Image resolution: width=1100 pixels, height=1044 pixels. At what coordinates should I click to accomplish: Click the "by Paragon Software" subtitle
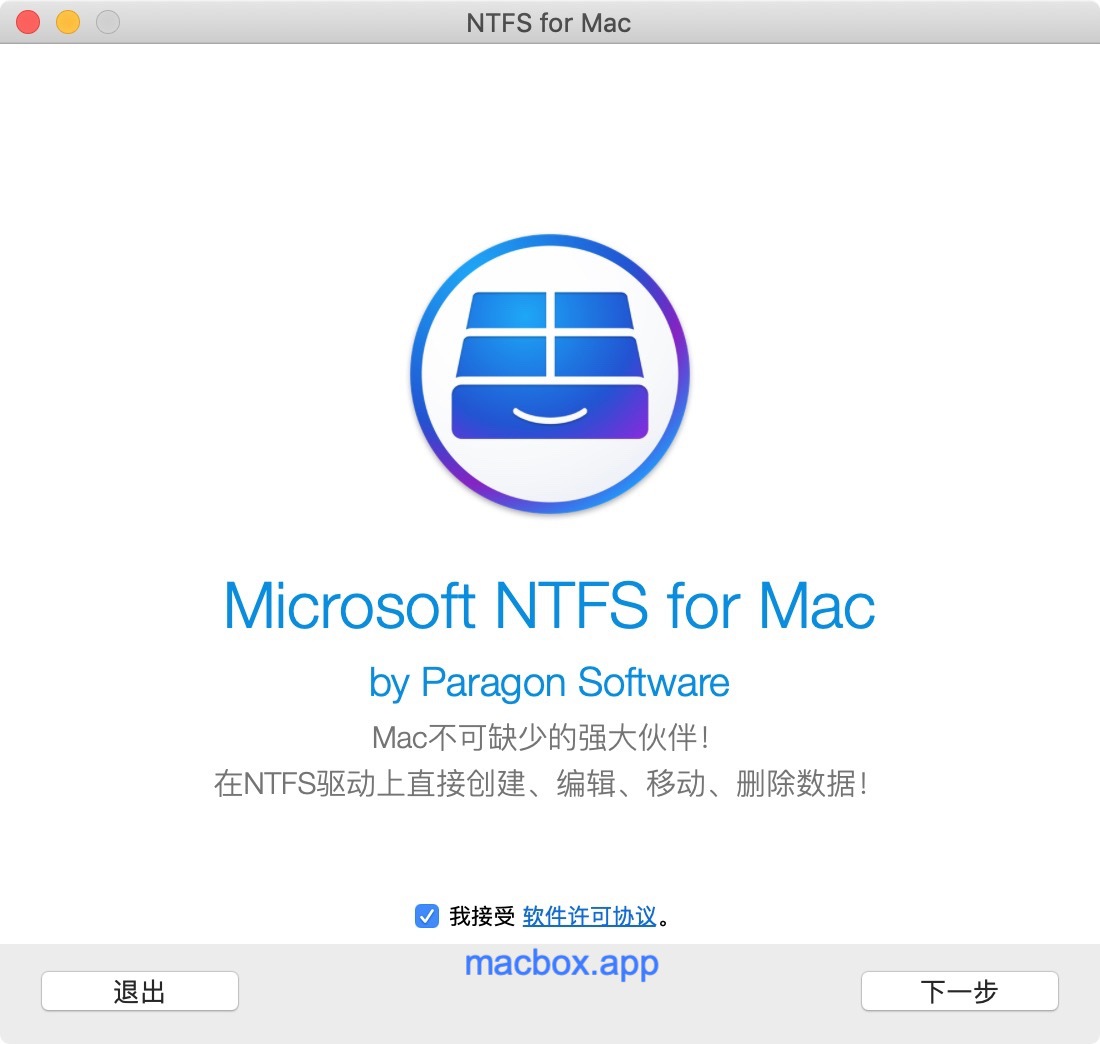(549, 683)
